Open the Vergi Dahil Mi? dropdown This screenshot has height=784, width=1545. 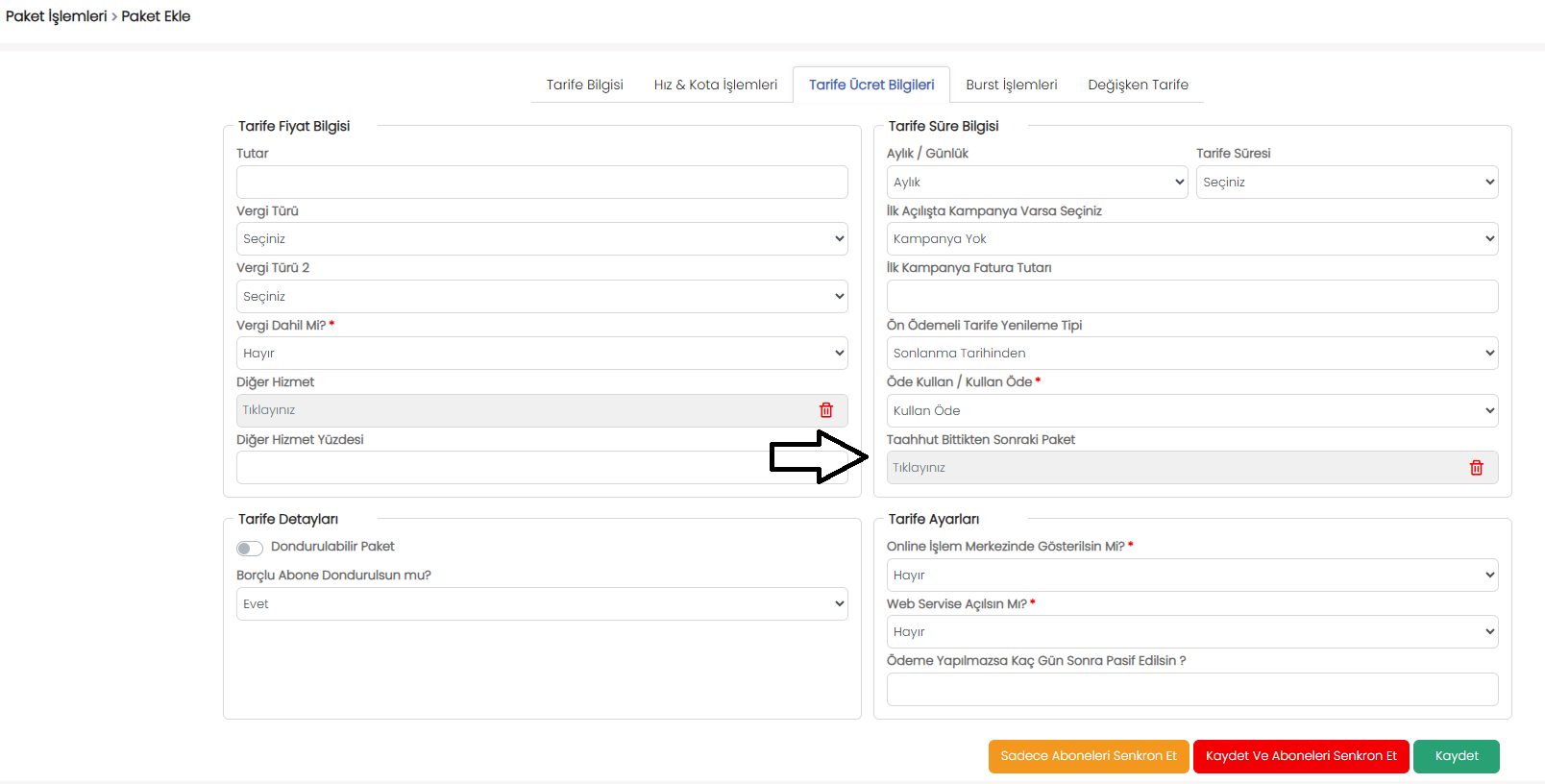click(541, 354)
